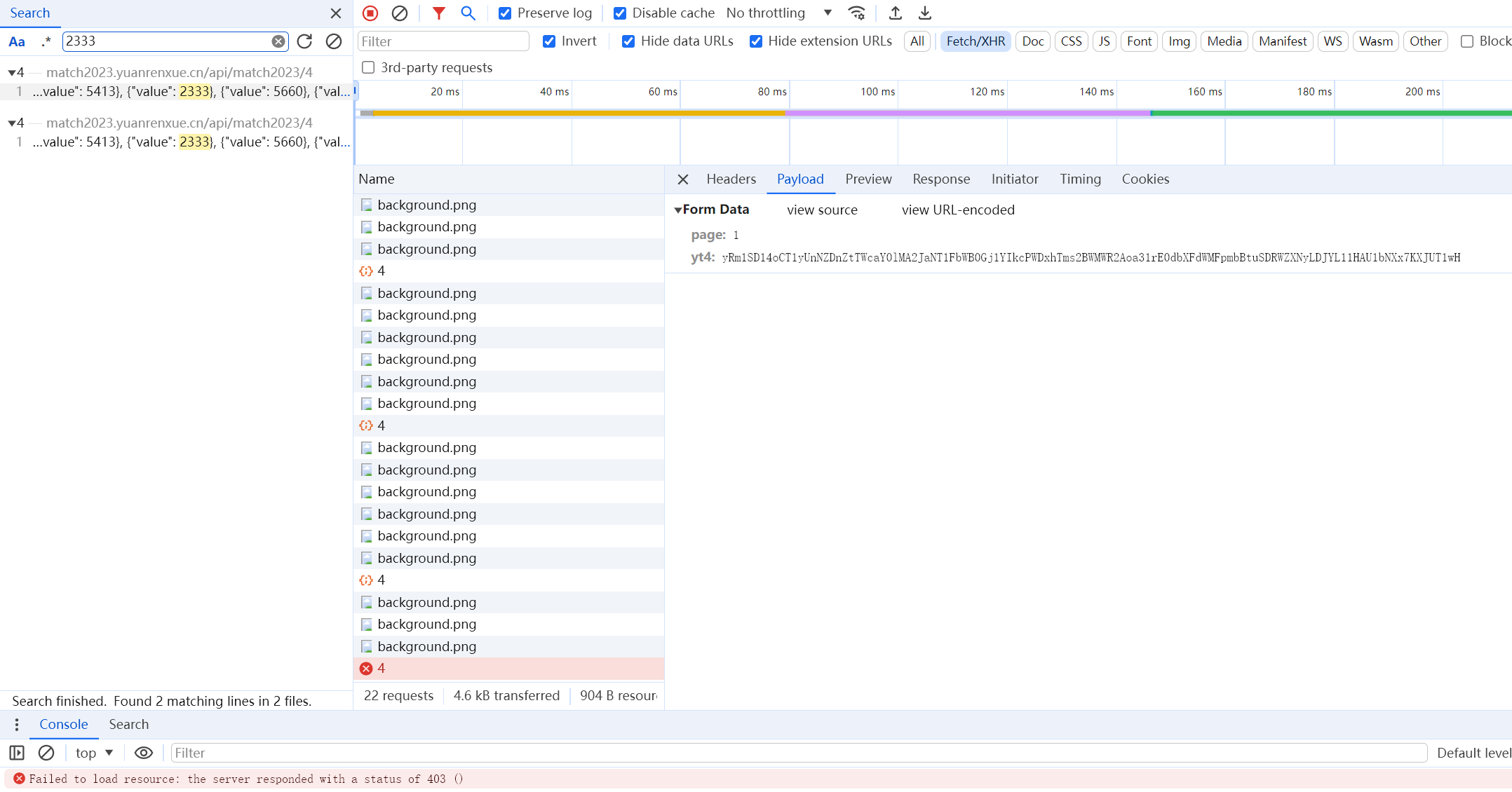Click the 403 error icon in console
Screen dimensions: 1512x792
20,779
